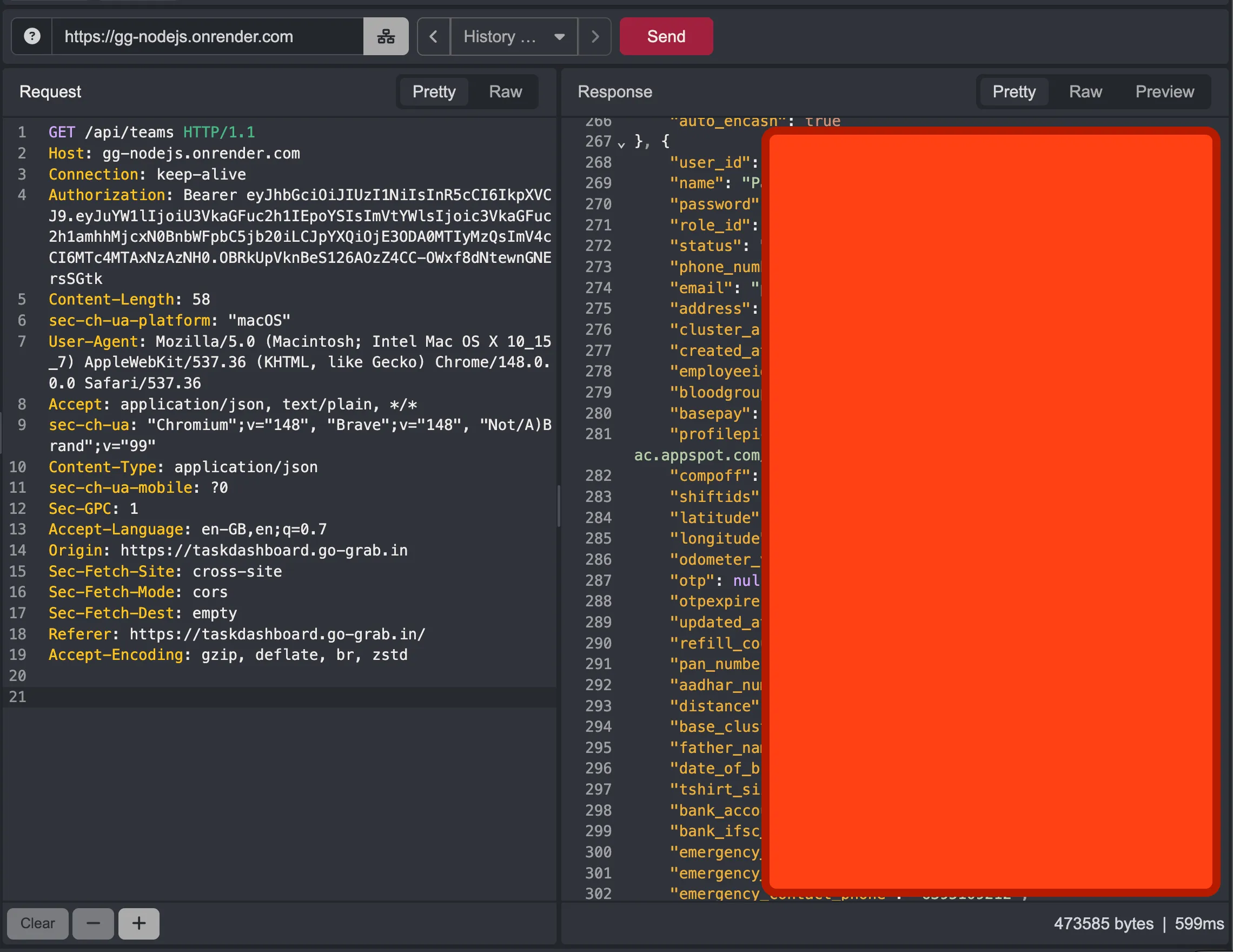
Task: Open the Response Preview tab
Action: point(1164,91)
